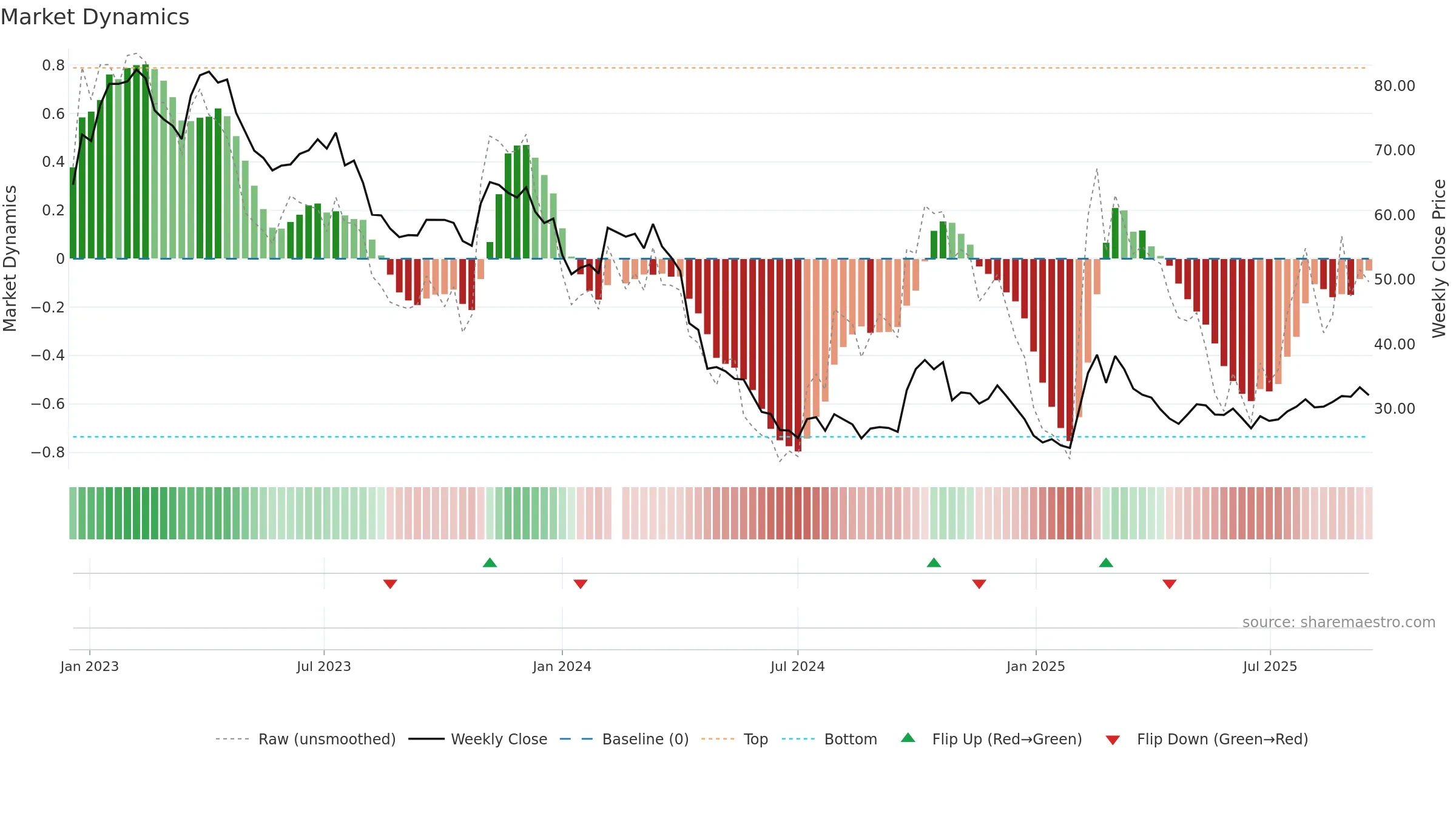
Task: Click the 70.00 right axis price label
Action: point(1395,150)
